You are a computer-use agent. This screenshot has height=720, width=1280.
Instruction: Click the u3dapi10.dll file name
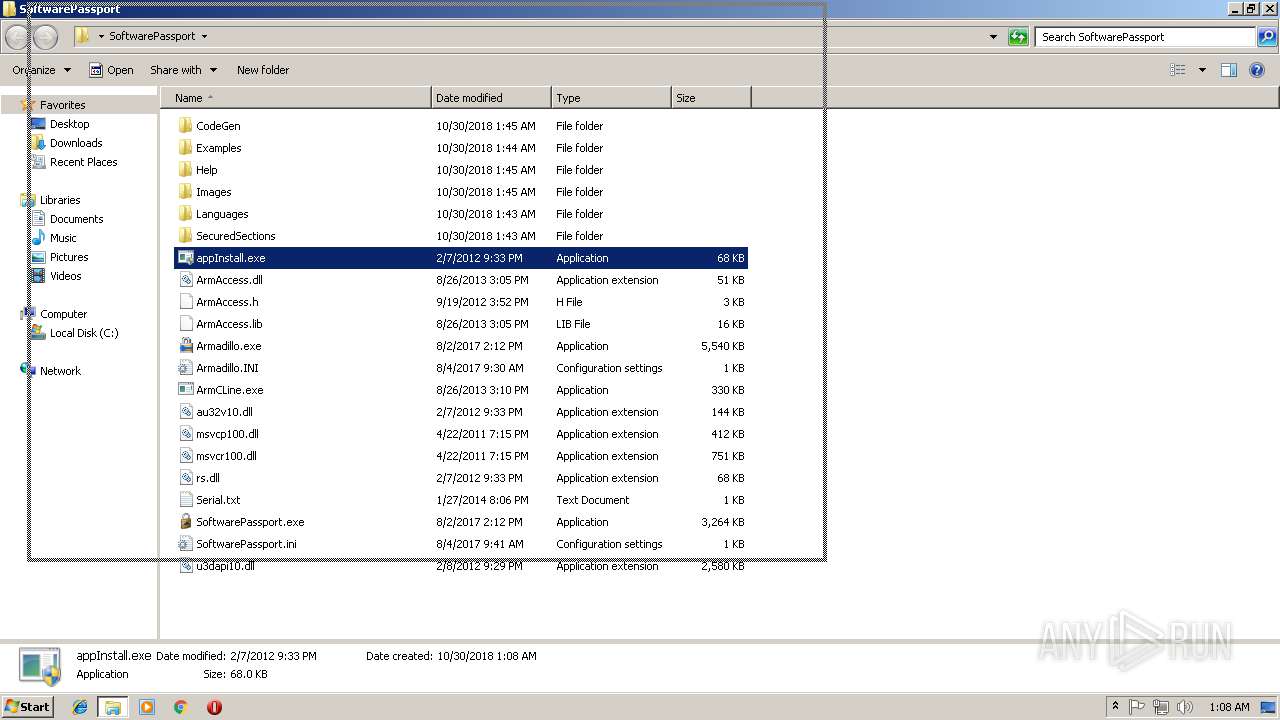click(x=225, y=566)
